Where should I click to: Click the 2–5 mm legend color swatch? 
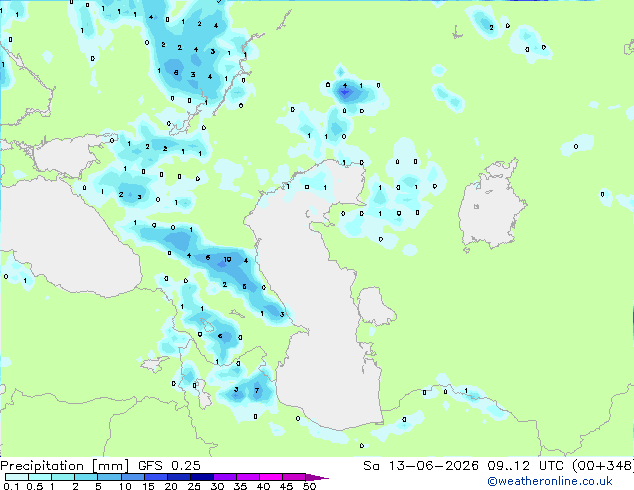point(86,477)
